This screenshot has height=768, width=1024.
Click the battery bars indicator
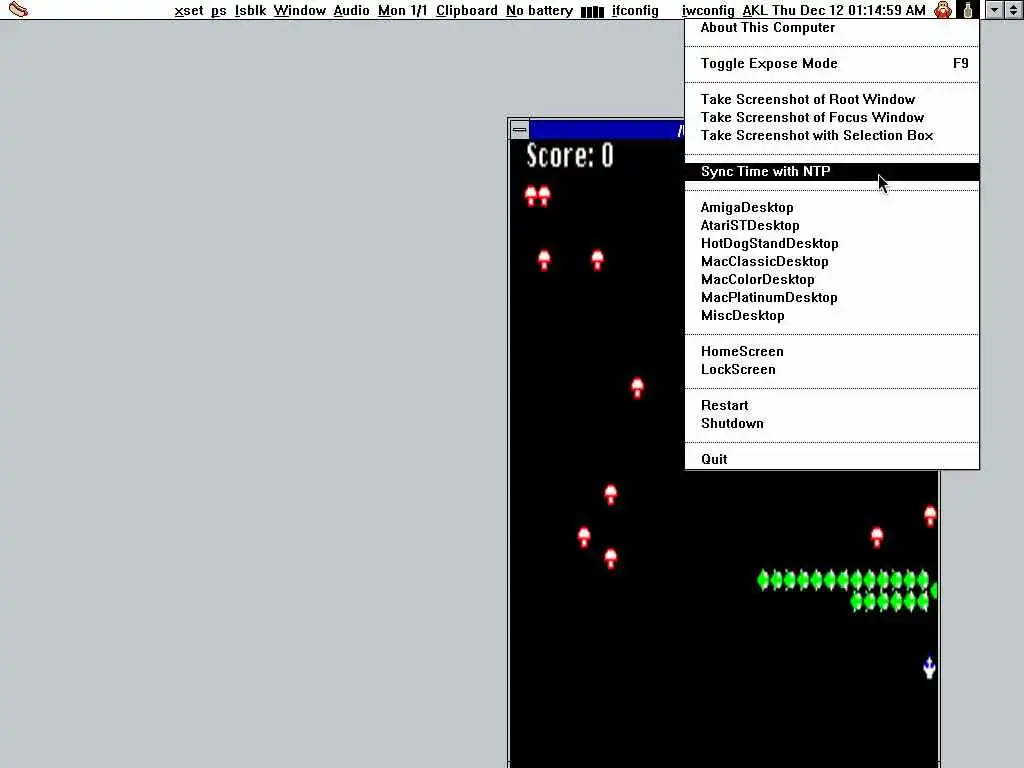pos(592,11)
